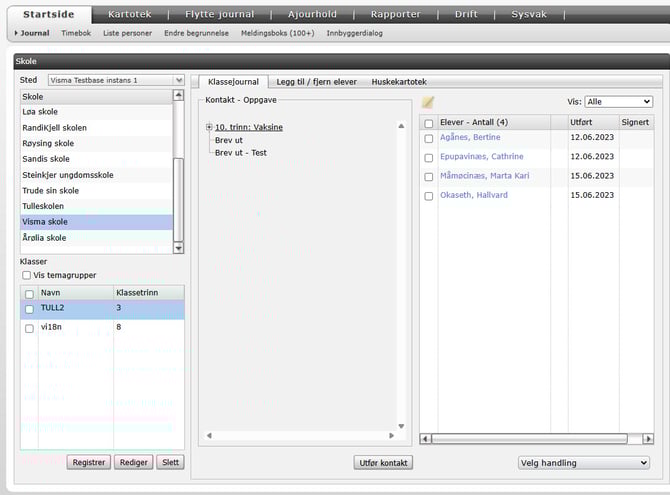Switch to the Huskekartotek tab
This screenshot has height=495, width=670.
pos(398,81)
